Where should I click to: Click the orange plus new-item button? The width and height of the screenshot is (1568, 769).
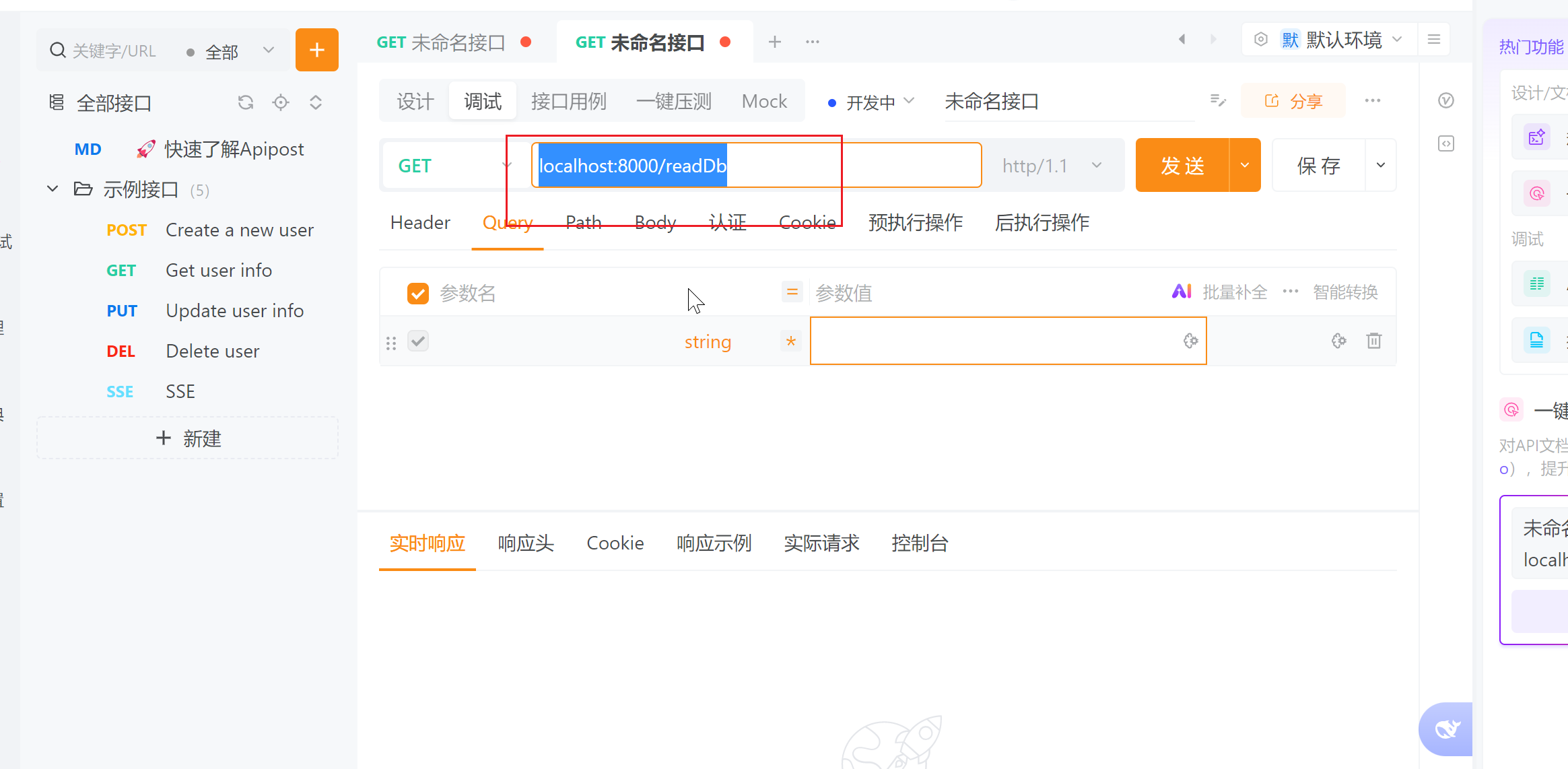(x=316, y=50)
